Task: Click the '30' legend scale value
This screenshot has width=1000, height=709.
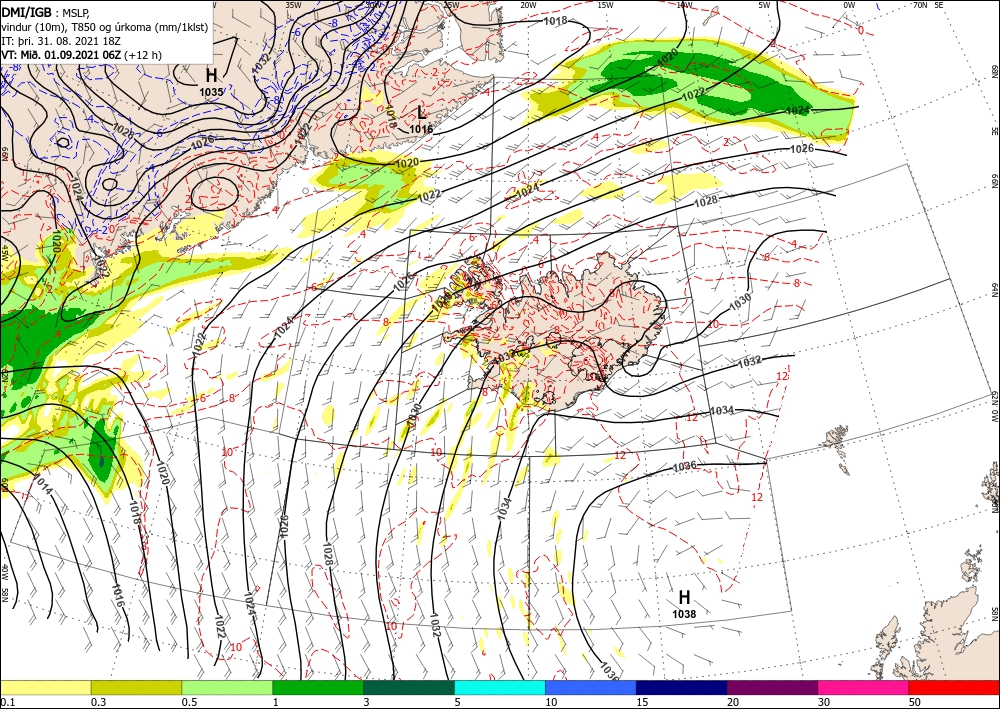Action: (x=824, y=702)
